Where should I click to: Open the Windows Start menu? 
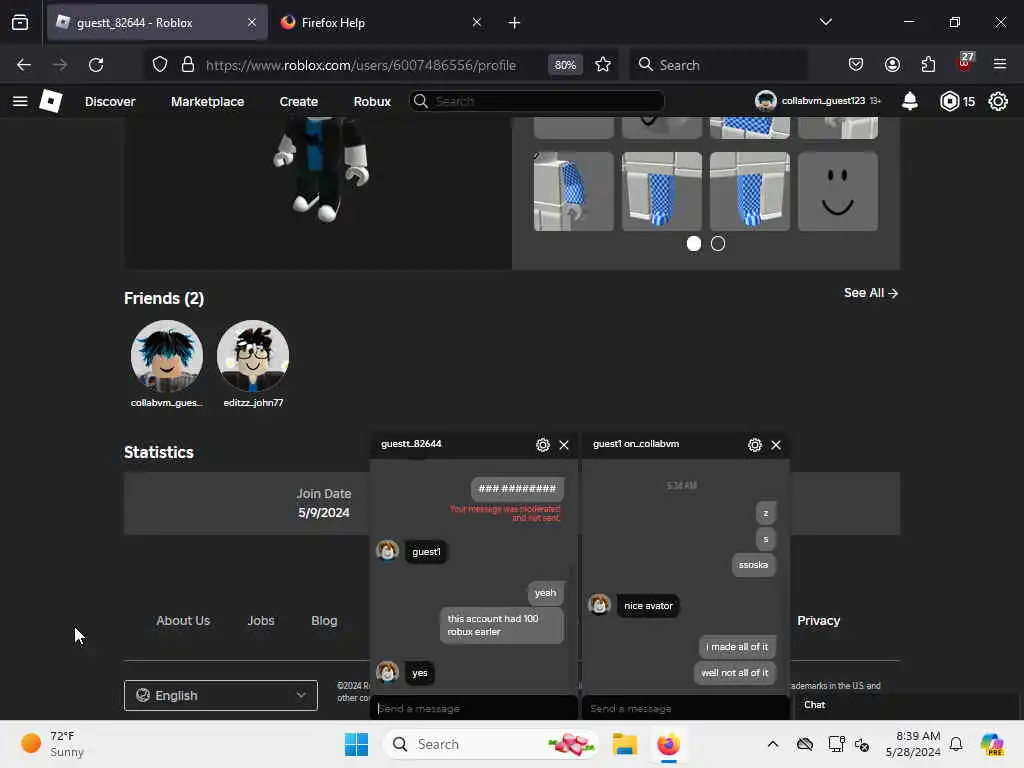pos(357,744)
